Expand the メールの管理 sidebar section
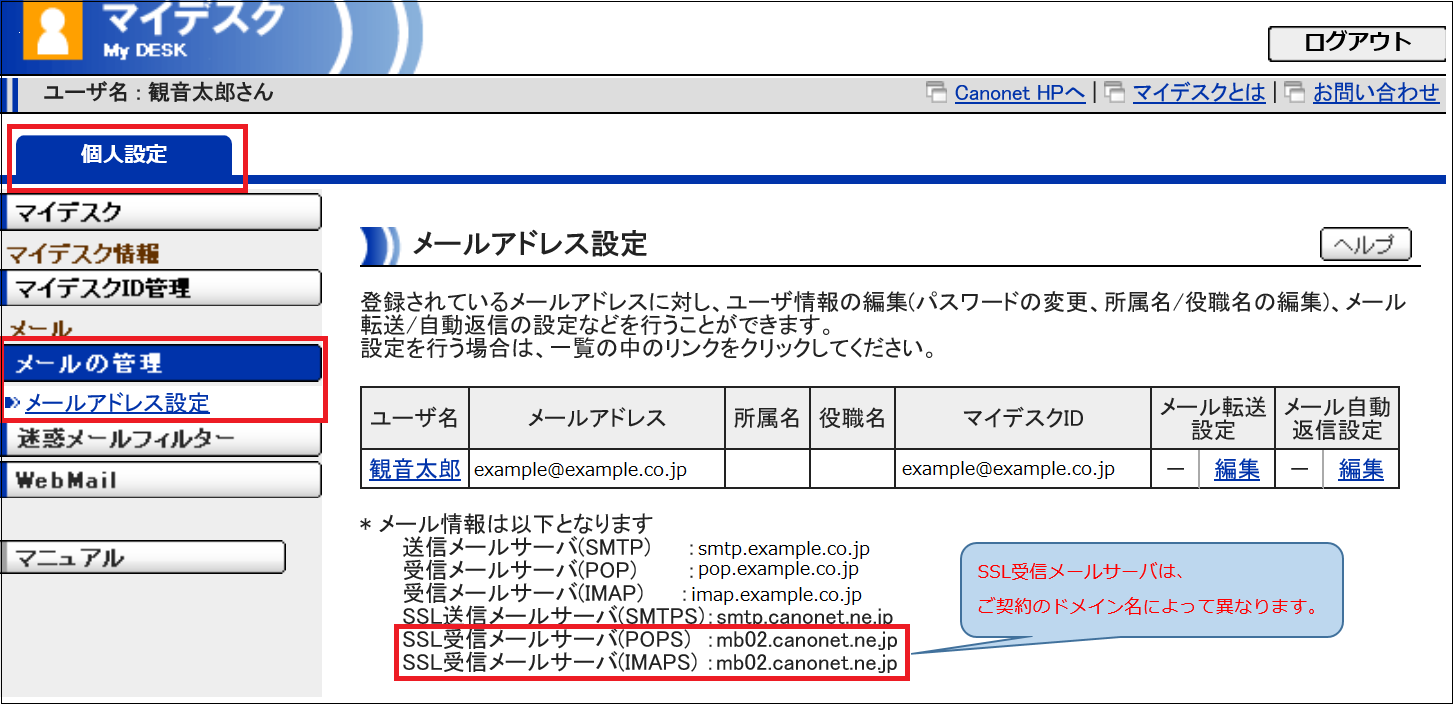 (x=162, y=363)
